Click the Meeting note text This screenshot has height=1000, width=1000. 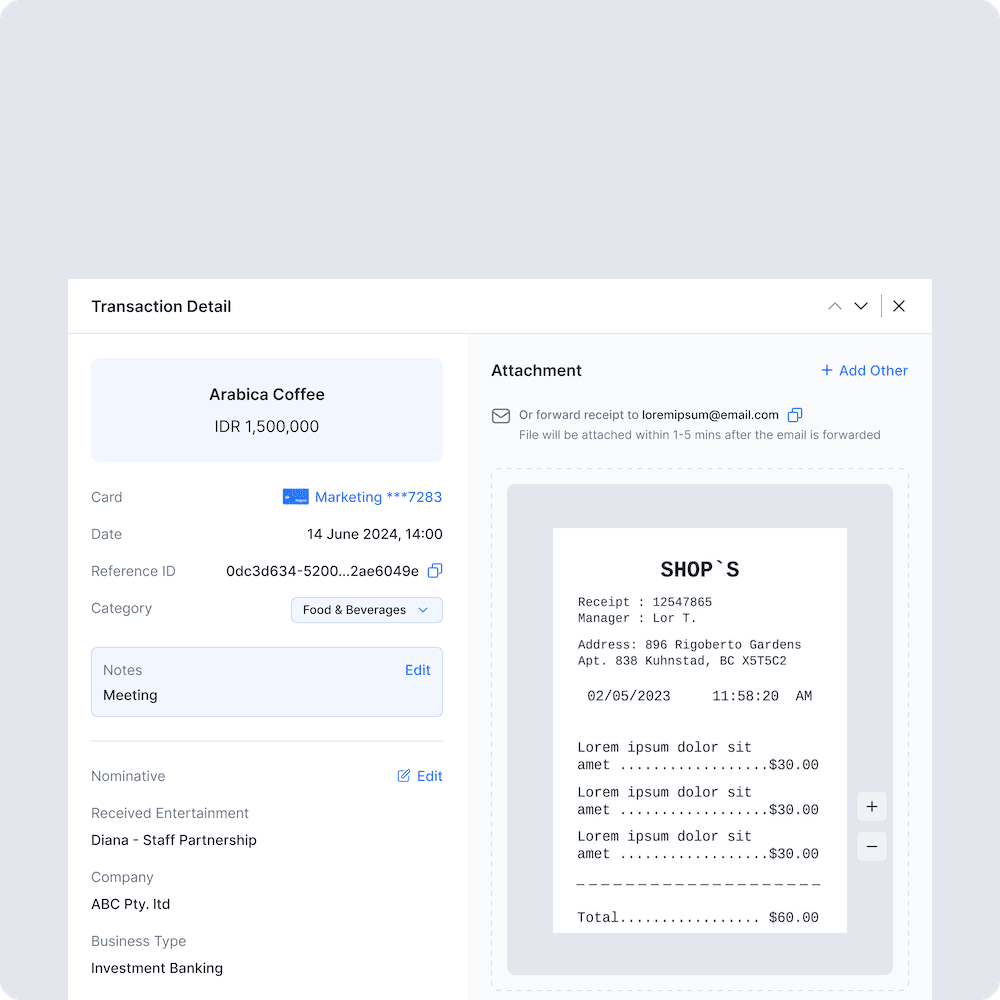(130, 695)
